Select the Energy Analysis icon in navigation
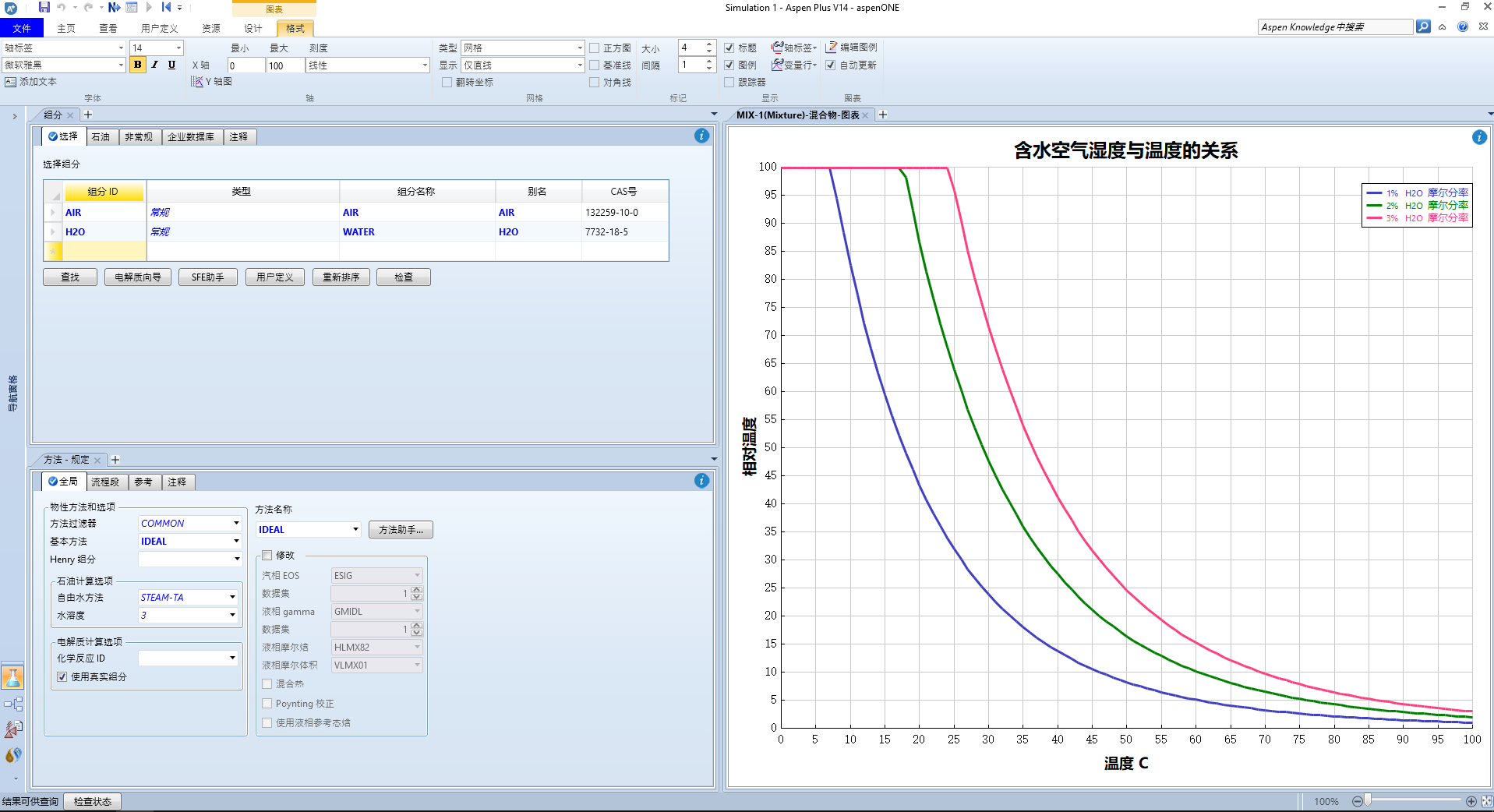This screenshot has height=812, width=1494. click(x=12, y=754)
